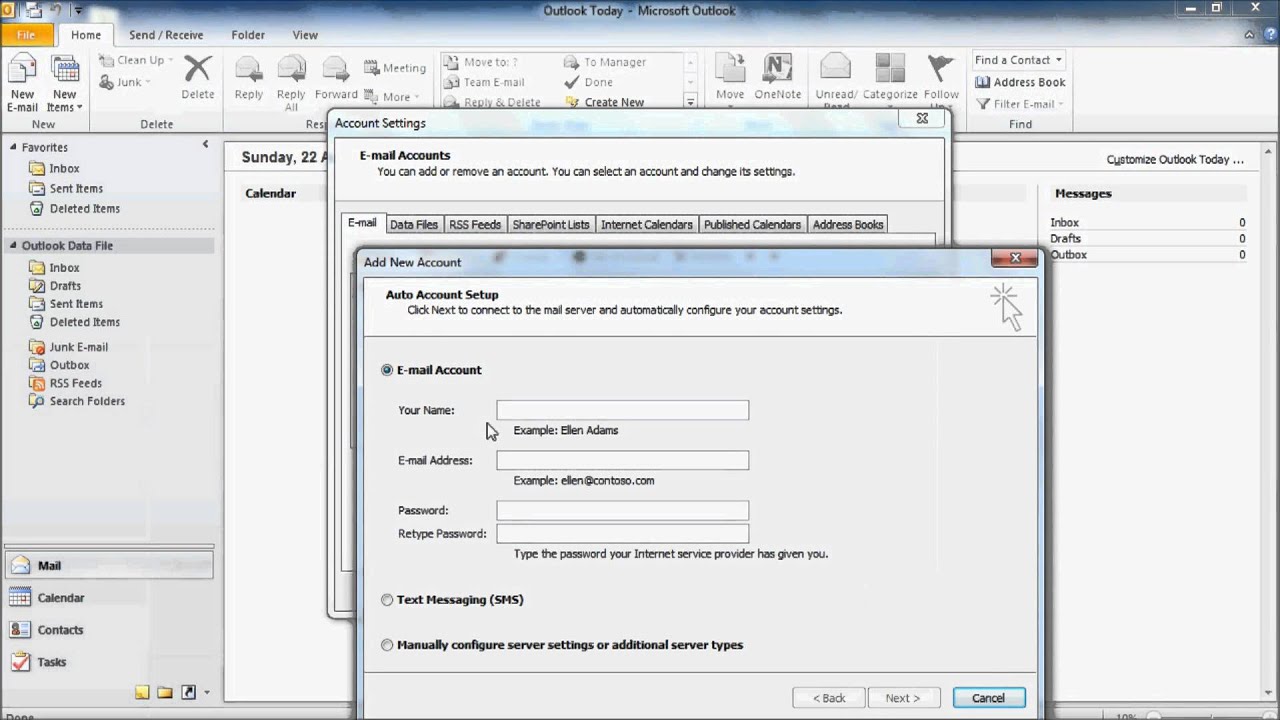Screen dimensions: 1280x720
Task: Open the Calendar navigation pane
Action: click(x=108, y=597)
